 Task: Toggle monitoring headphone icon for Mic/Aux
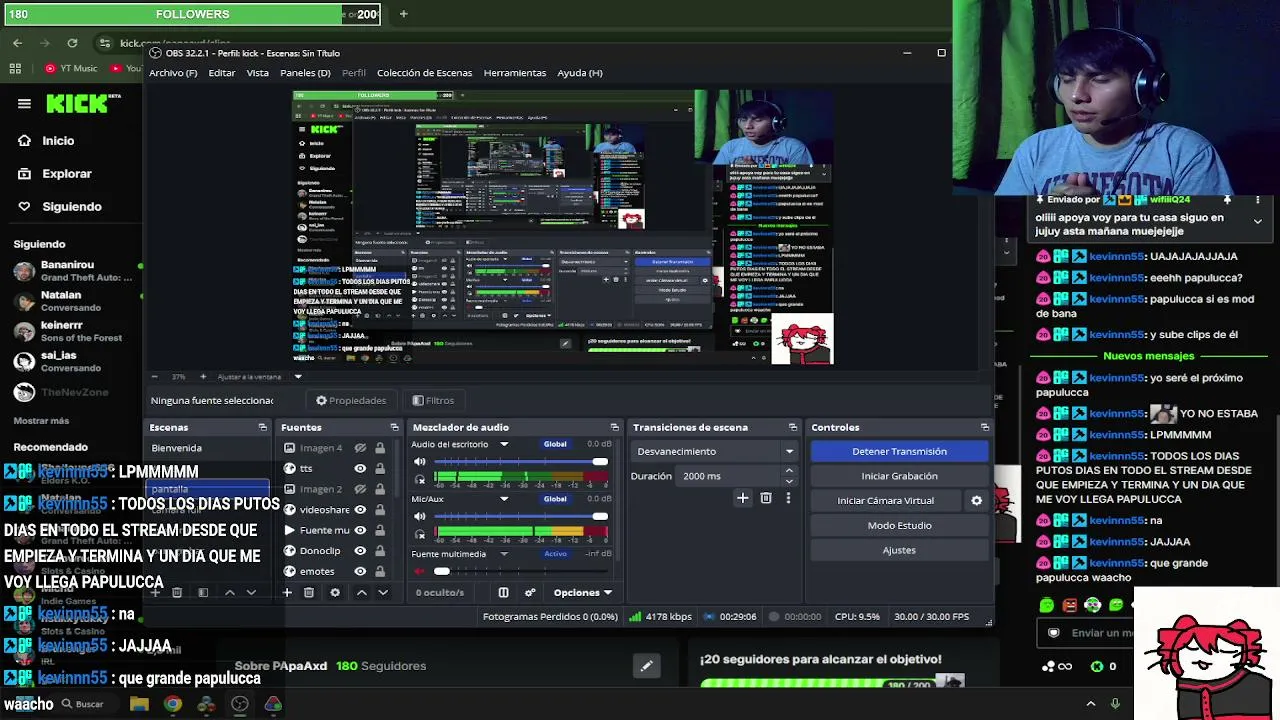coord(420,534)
